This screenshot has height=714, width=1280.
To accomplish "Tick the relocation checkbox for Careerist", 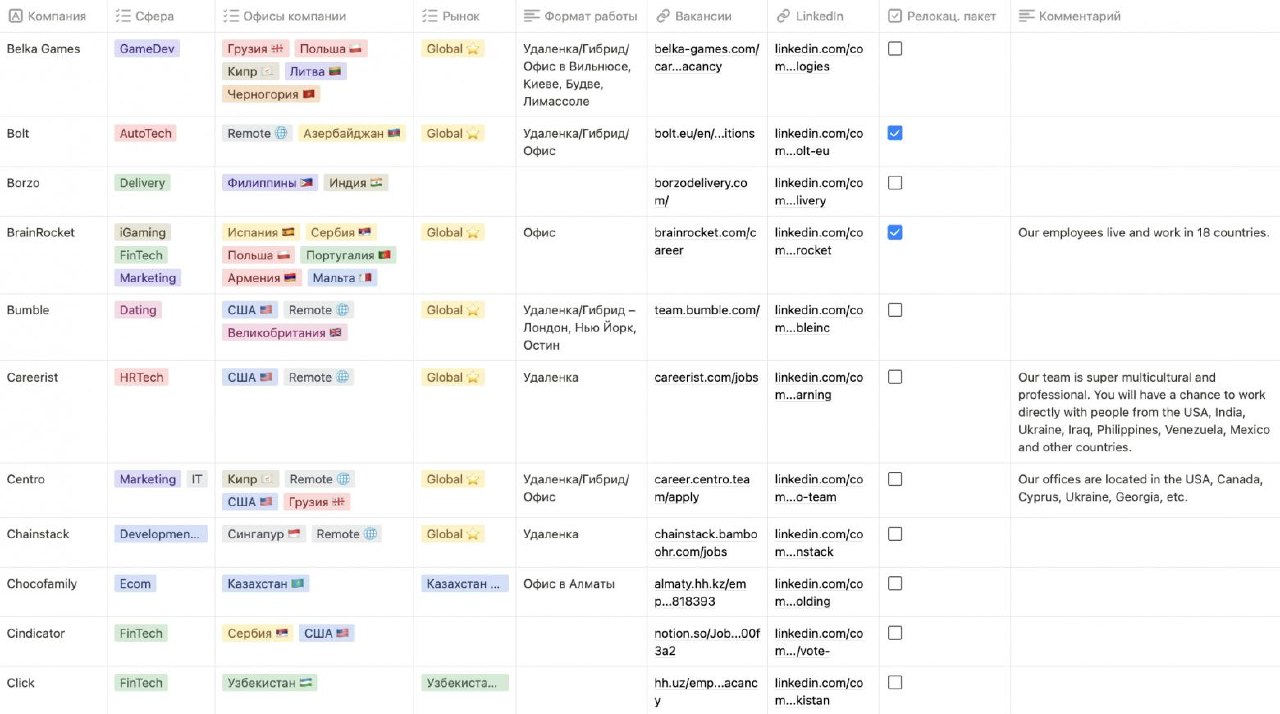I will (895, 377).
